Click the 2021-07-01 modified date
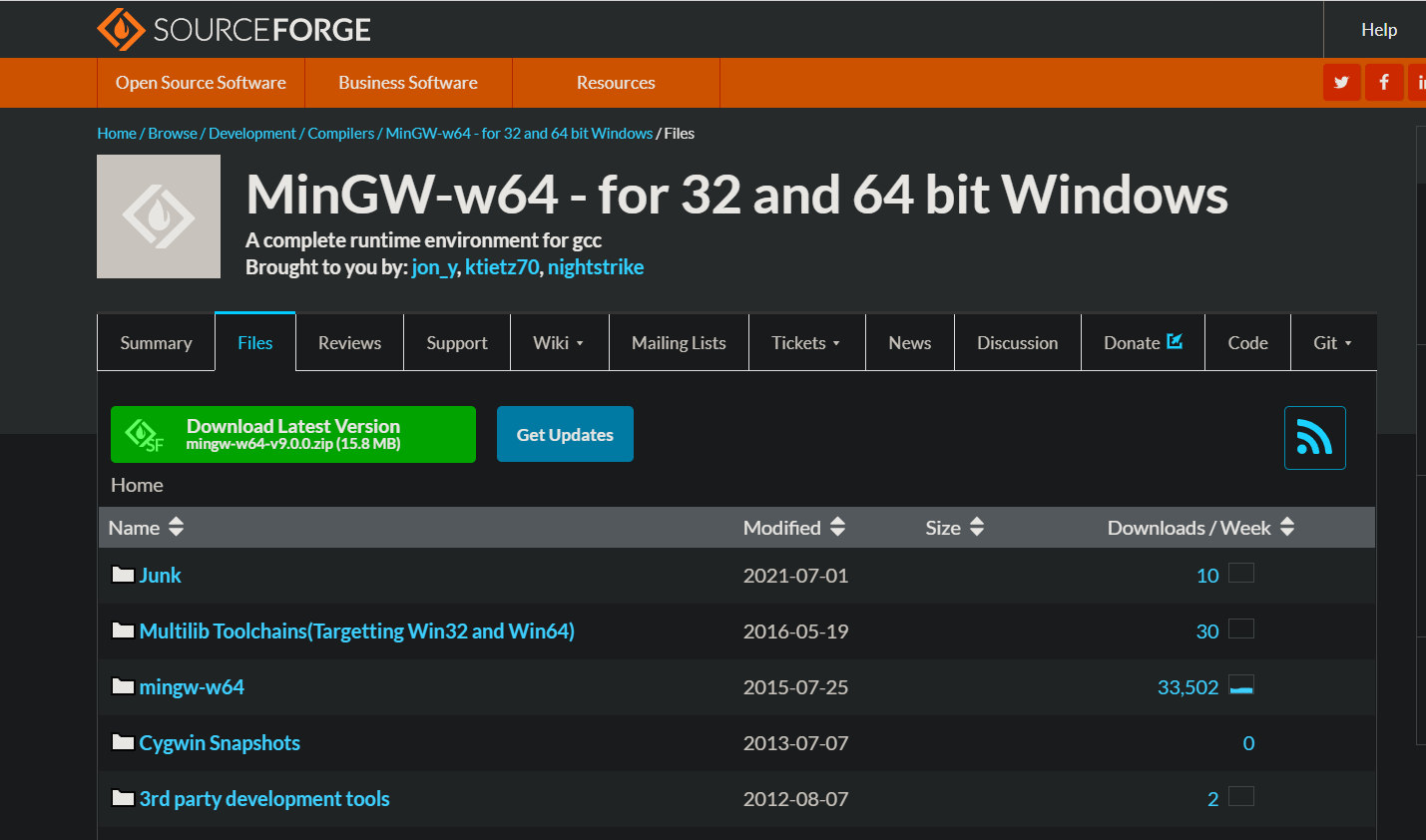 795,576
